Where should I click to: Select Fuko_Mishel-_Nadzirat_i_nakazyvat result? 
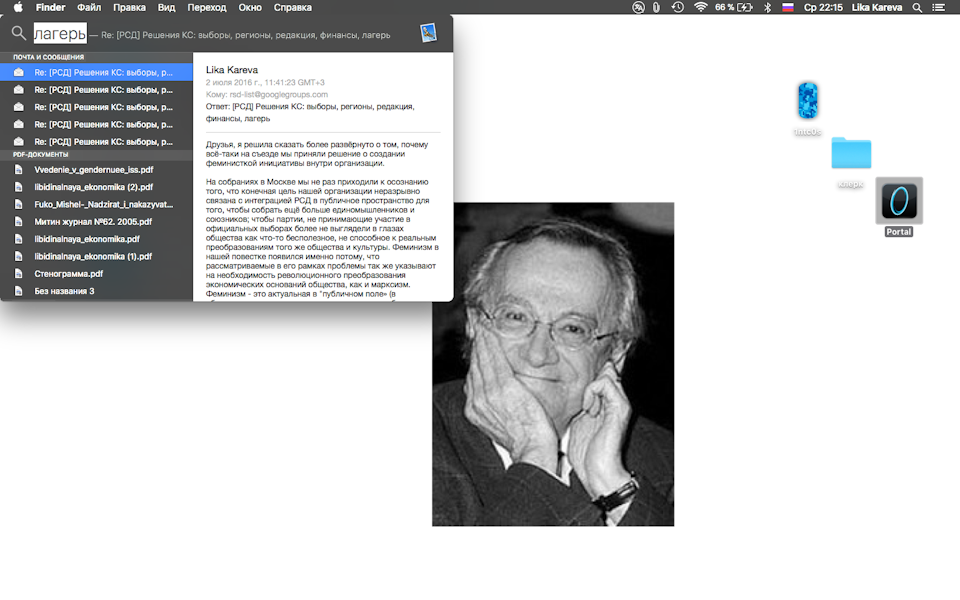[97, 204]
